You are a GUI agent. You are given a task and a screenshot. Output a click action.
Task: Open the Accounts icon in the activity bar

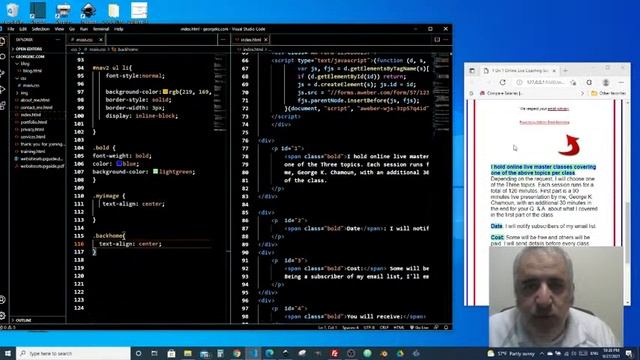2,300
